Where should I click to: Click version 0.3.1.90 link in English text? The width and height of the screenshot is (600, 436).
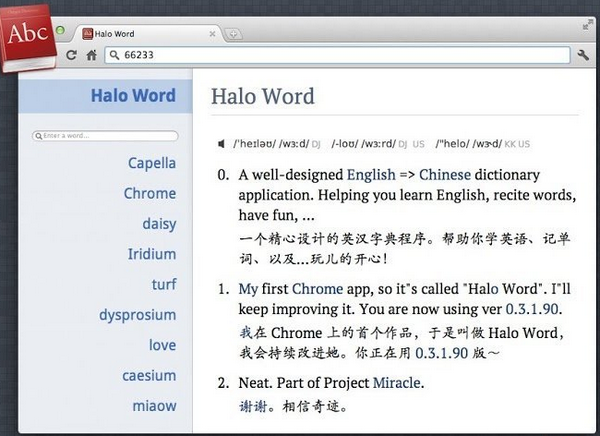[x=532, y=309]
